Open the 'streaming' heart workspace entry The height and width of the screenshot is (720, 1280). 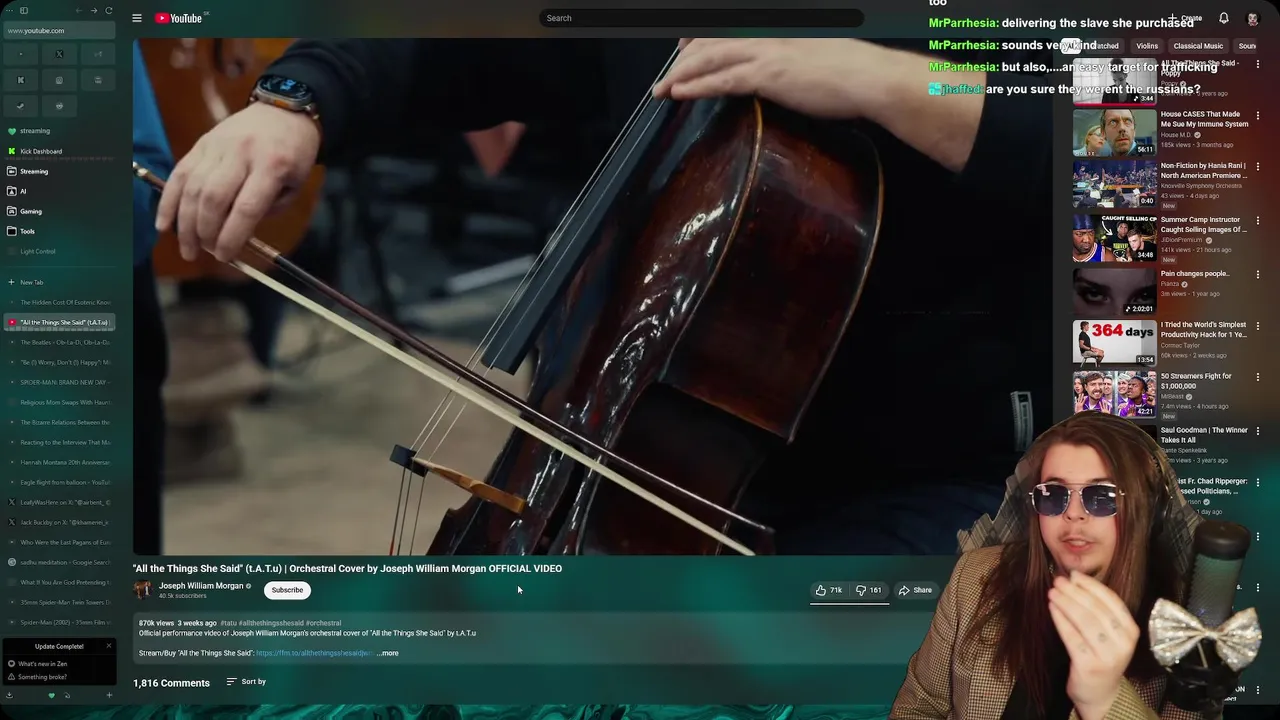(59, 131)
